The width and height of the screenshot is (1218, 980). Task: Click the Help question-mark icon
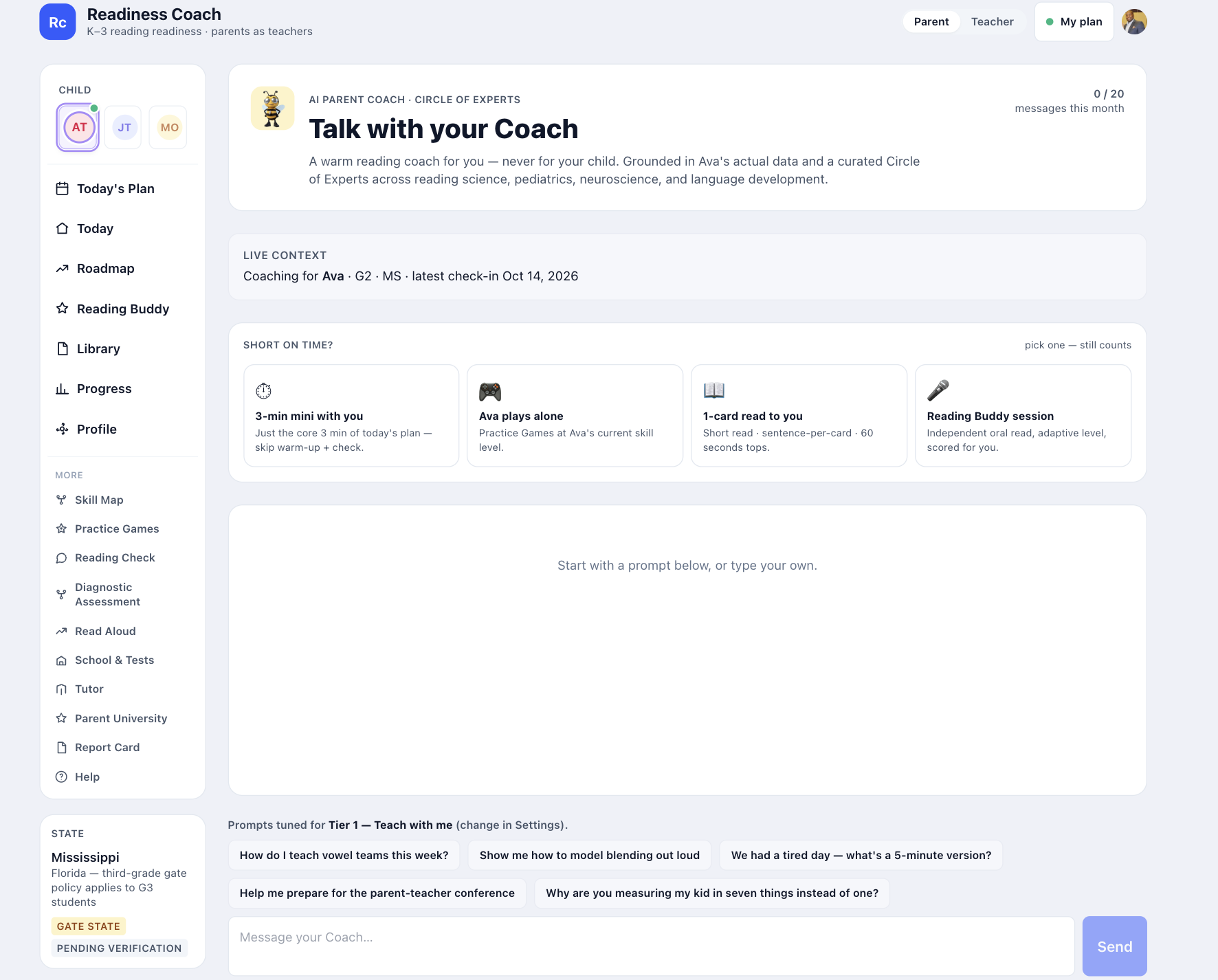tap(61, 777)
